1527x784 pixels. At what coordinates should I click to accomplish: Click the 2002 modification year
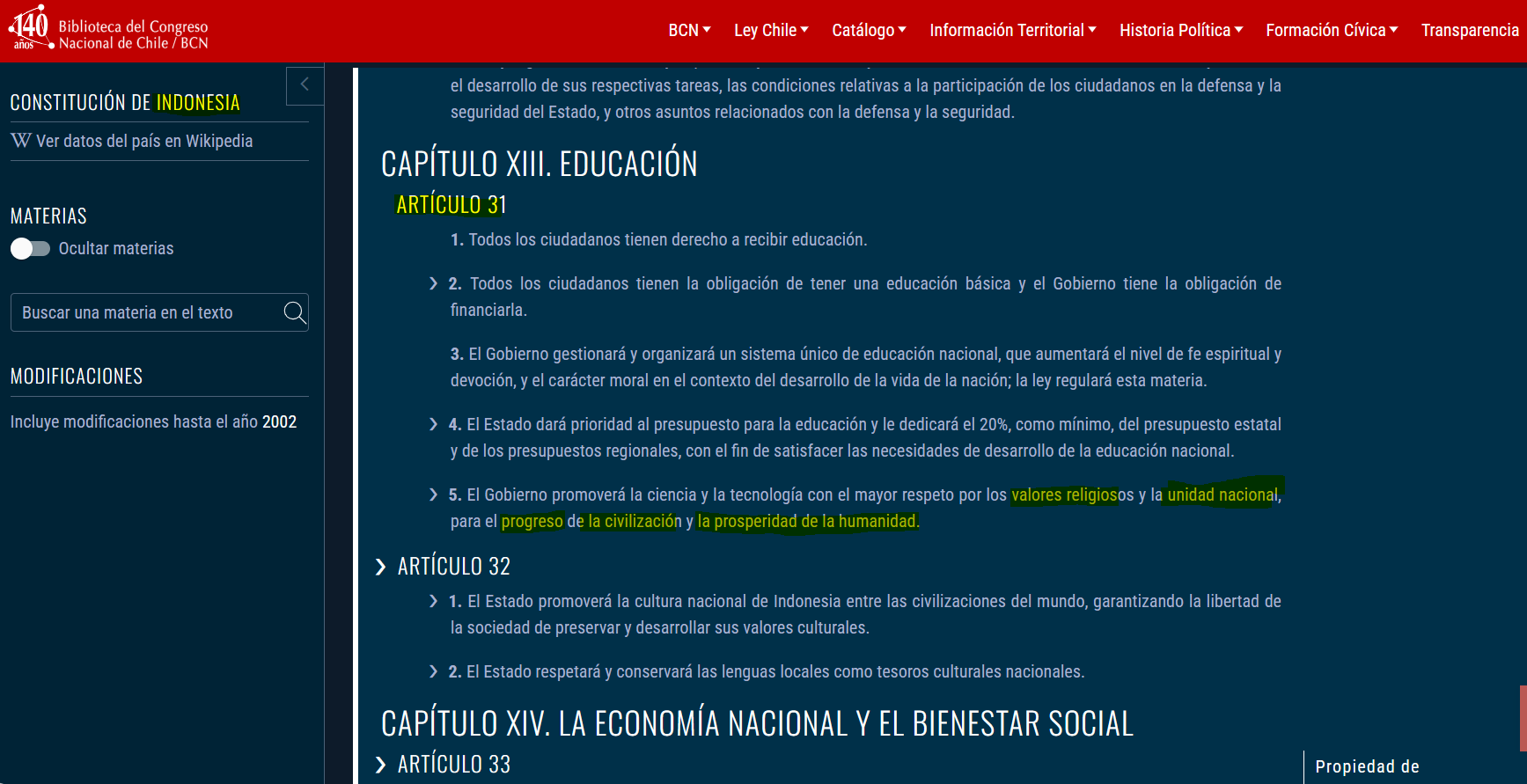pos(279,422)
